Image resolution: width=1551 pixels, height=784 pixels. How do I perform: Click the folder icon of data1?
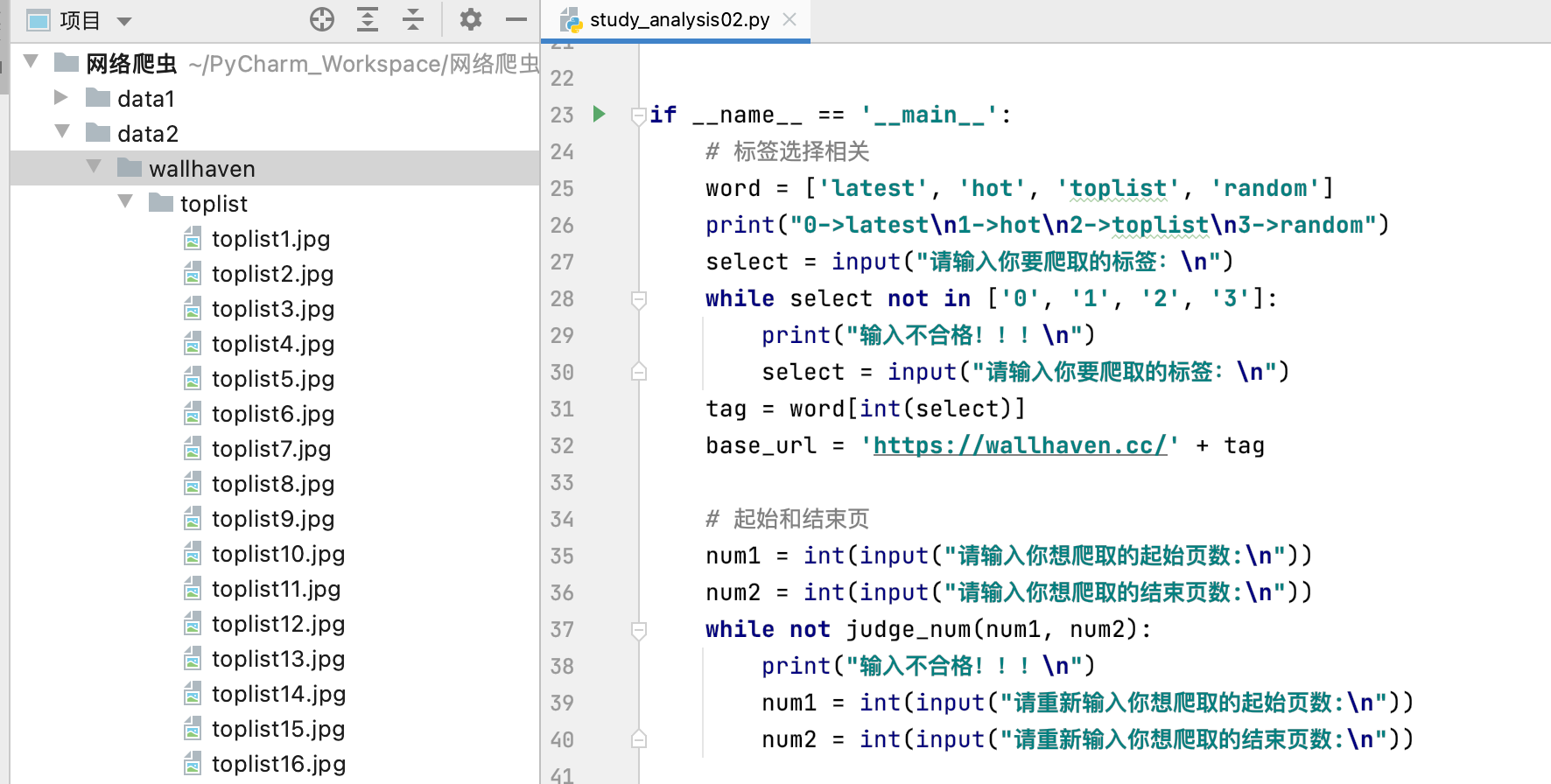98,97
